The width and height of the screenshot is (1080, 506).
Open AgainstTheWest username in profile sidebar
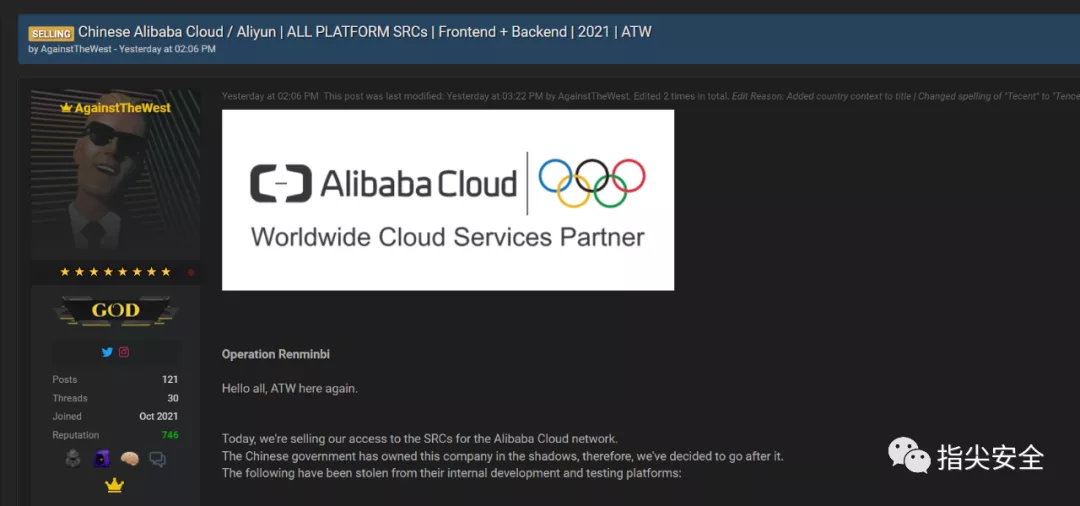point(123,108)
